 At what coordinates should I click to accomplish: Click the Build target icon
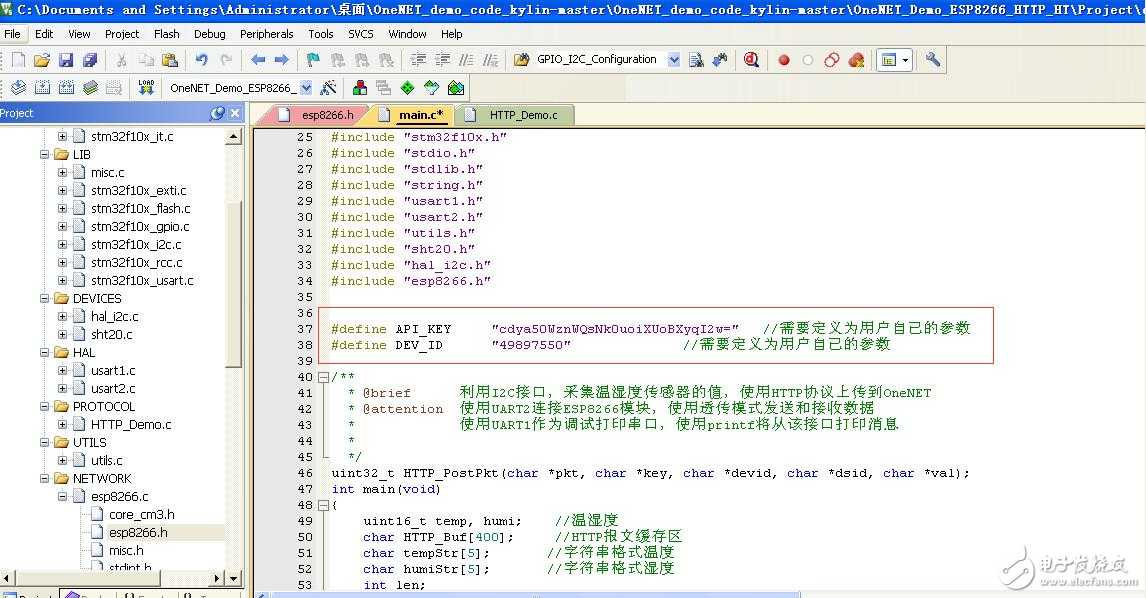(42, 88)
